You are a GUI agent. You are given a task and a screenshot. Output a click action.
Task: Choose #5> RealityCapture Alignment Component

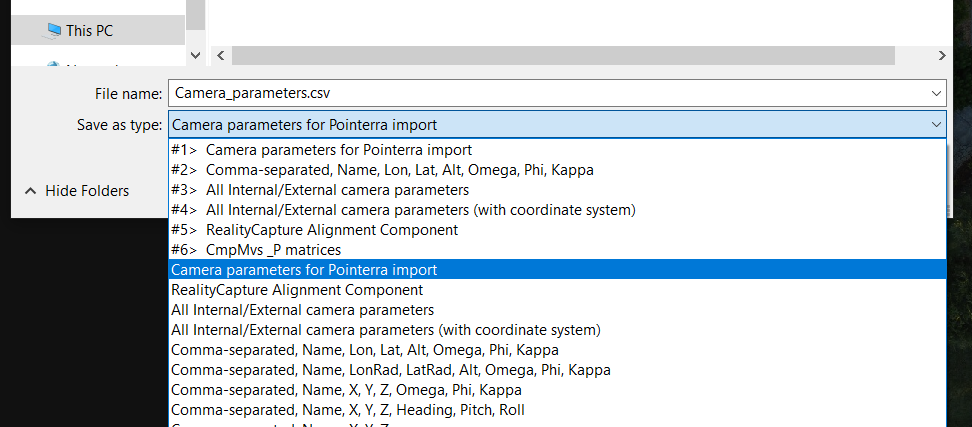[x=557, y=230]
